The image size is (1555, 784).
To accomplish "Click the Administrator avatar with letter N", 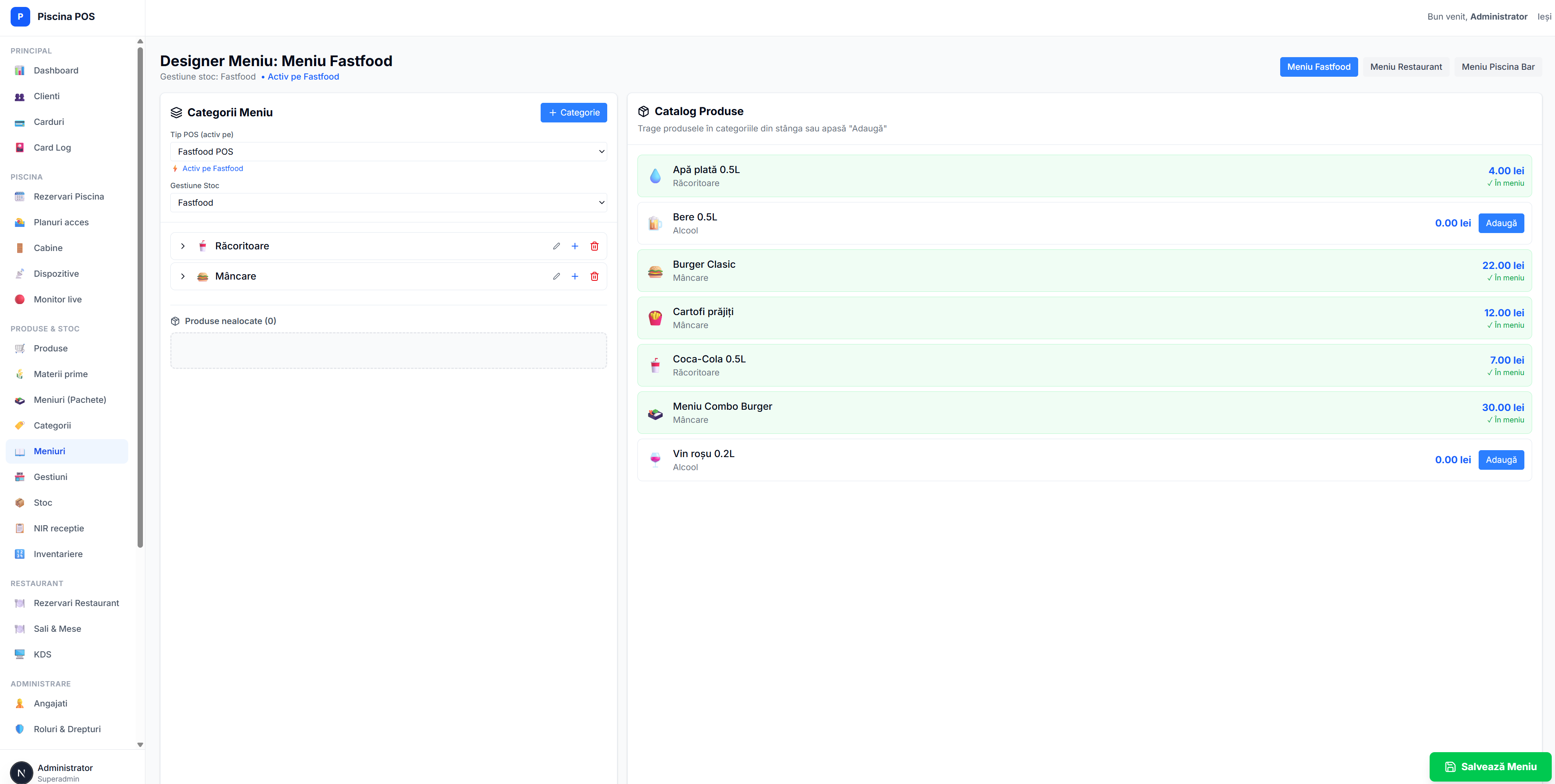I will (22, 772).
